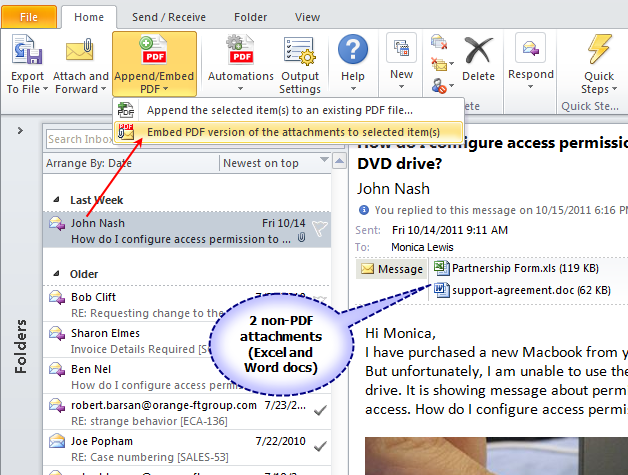
Task: Click the Newest on top sort header
Action: tap(261, 163)
